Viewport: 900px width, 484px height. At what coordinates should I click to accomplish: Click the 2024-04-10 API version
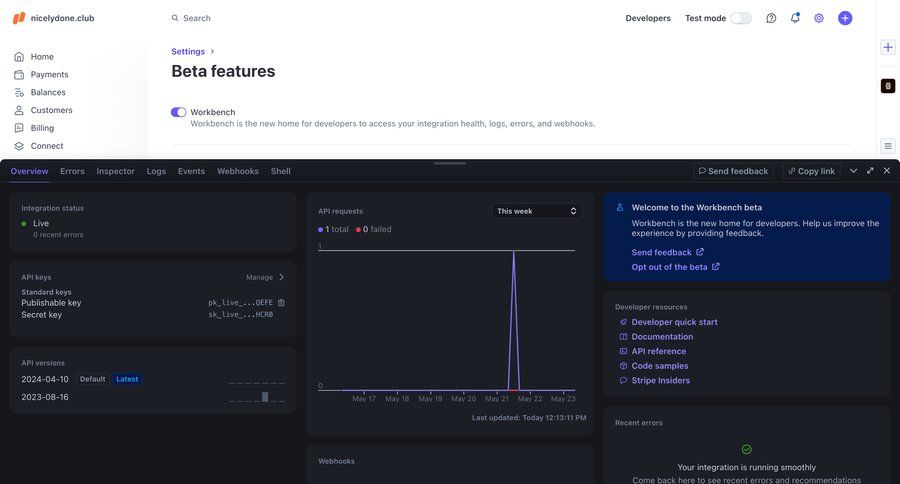[x=45, y=379]
